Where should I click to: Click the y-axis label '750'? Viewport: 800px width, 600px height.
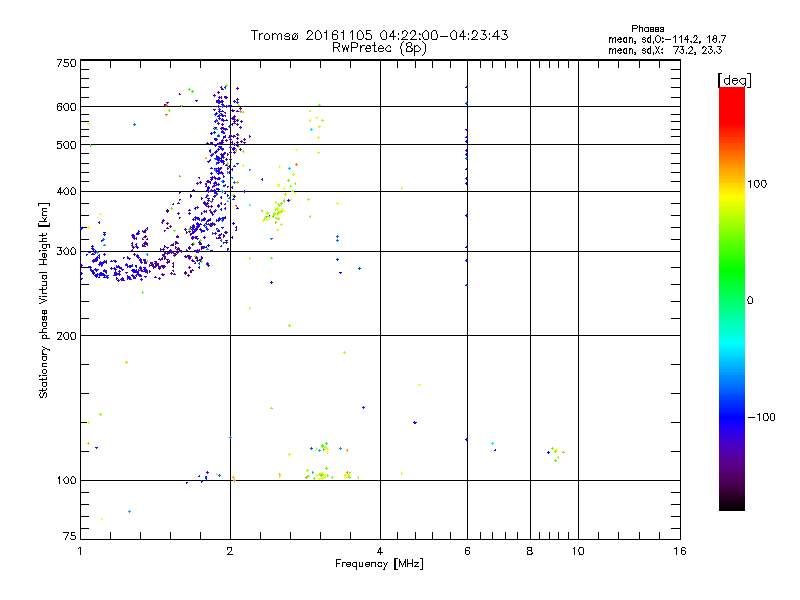(66, 63)
